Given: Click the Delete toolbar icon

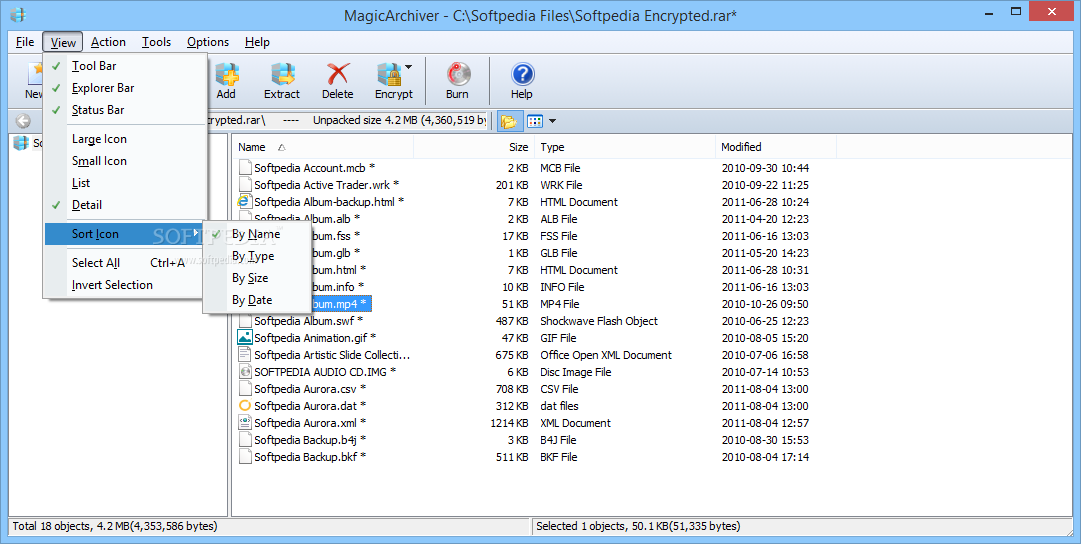Looking at the screenshot, I should [338, 74].
